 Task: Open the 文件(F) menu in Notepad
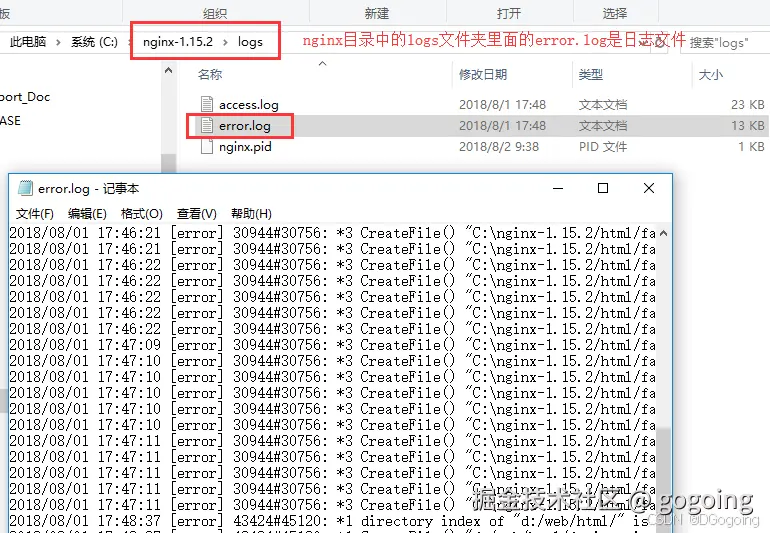point(34,214)
